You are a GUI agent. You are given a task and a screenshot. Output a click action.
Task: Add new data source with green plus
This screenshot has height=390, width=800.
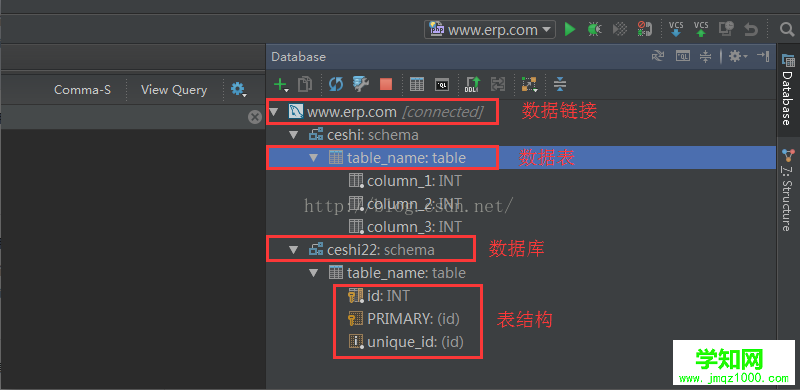click(x=281, y=84)
